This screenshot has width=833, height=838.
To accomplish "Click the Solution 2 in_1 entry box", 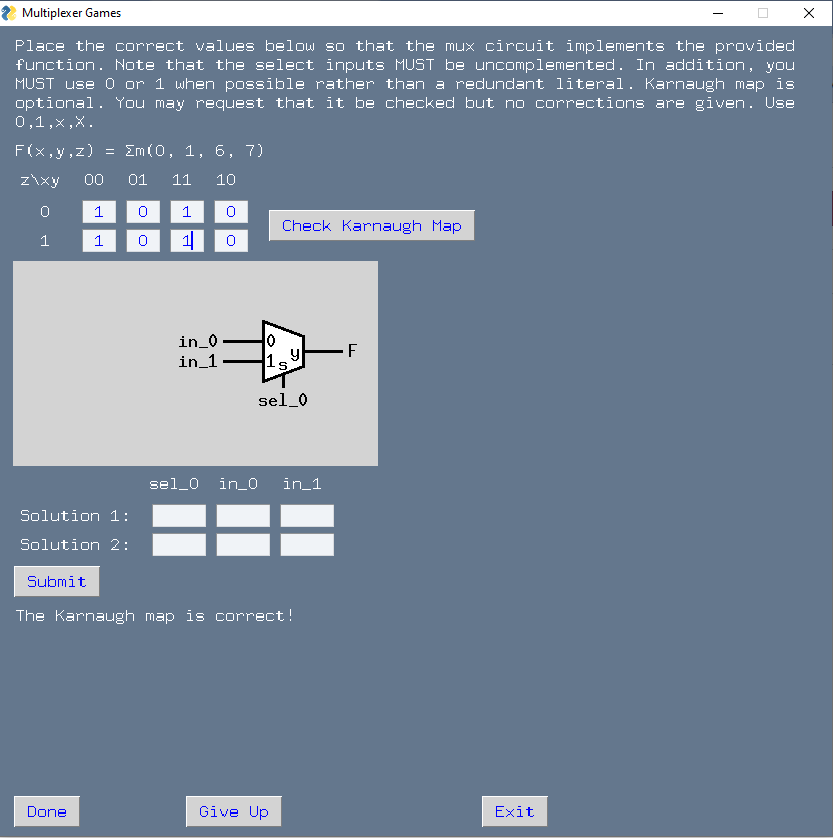I will (306, 543).
